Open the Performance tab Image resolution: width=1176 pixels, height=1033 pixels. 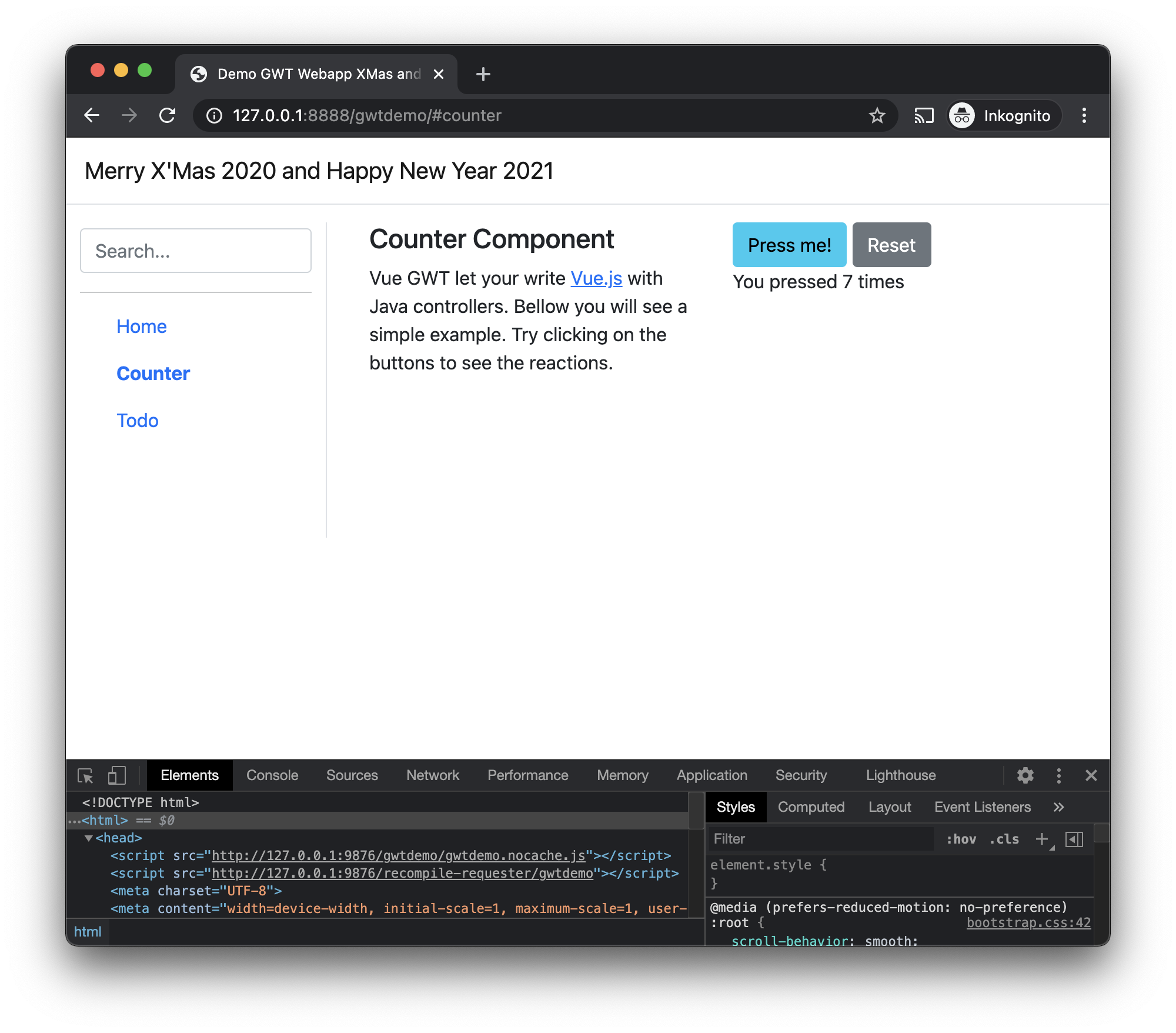(x=528, y=775)
